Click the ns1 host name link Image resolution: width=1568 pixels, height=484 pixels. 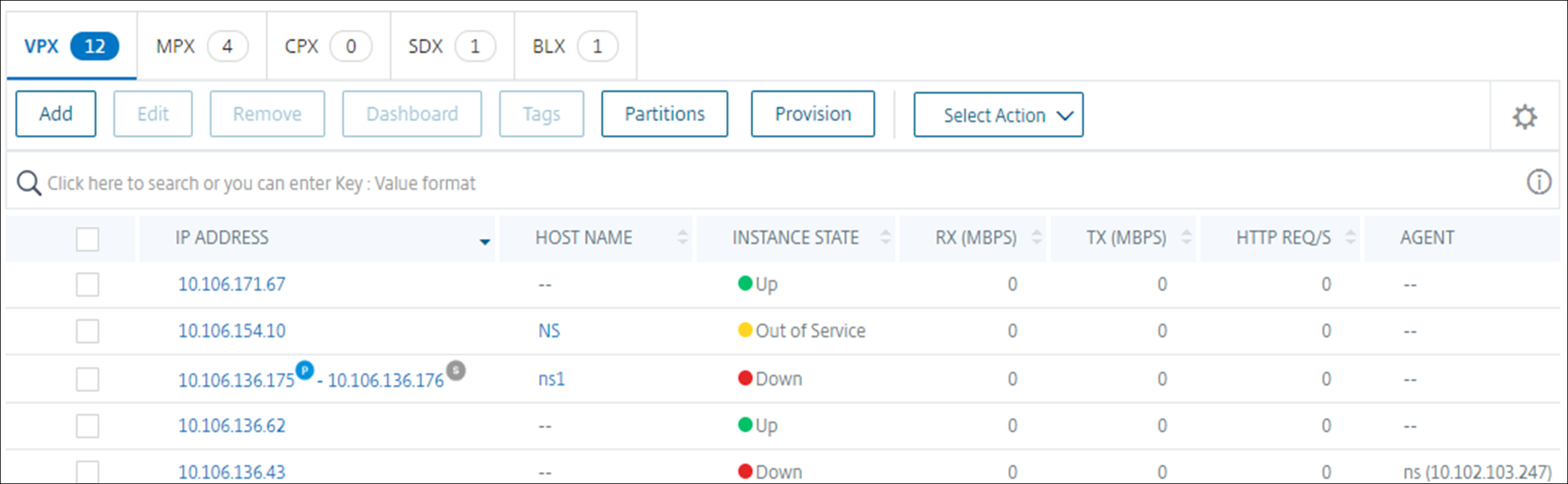tap(551, 379)
